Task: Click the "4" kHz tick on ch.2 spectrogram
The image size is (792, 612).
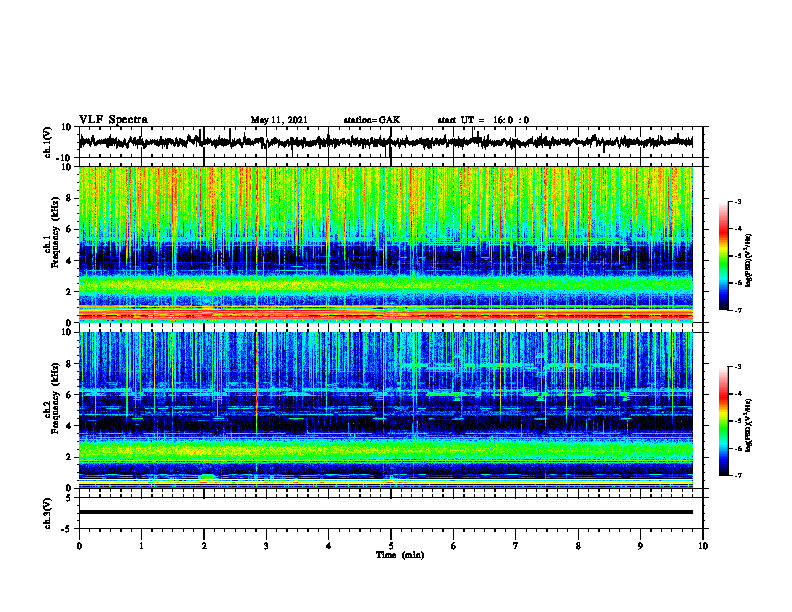Action: click(x=70, y=426)
